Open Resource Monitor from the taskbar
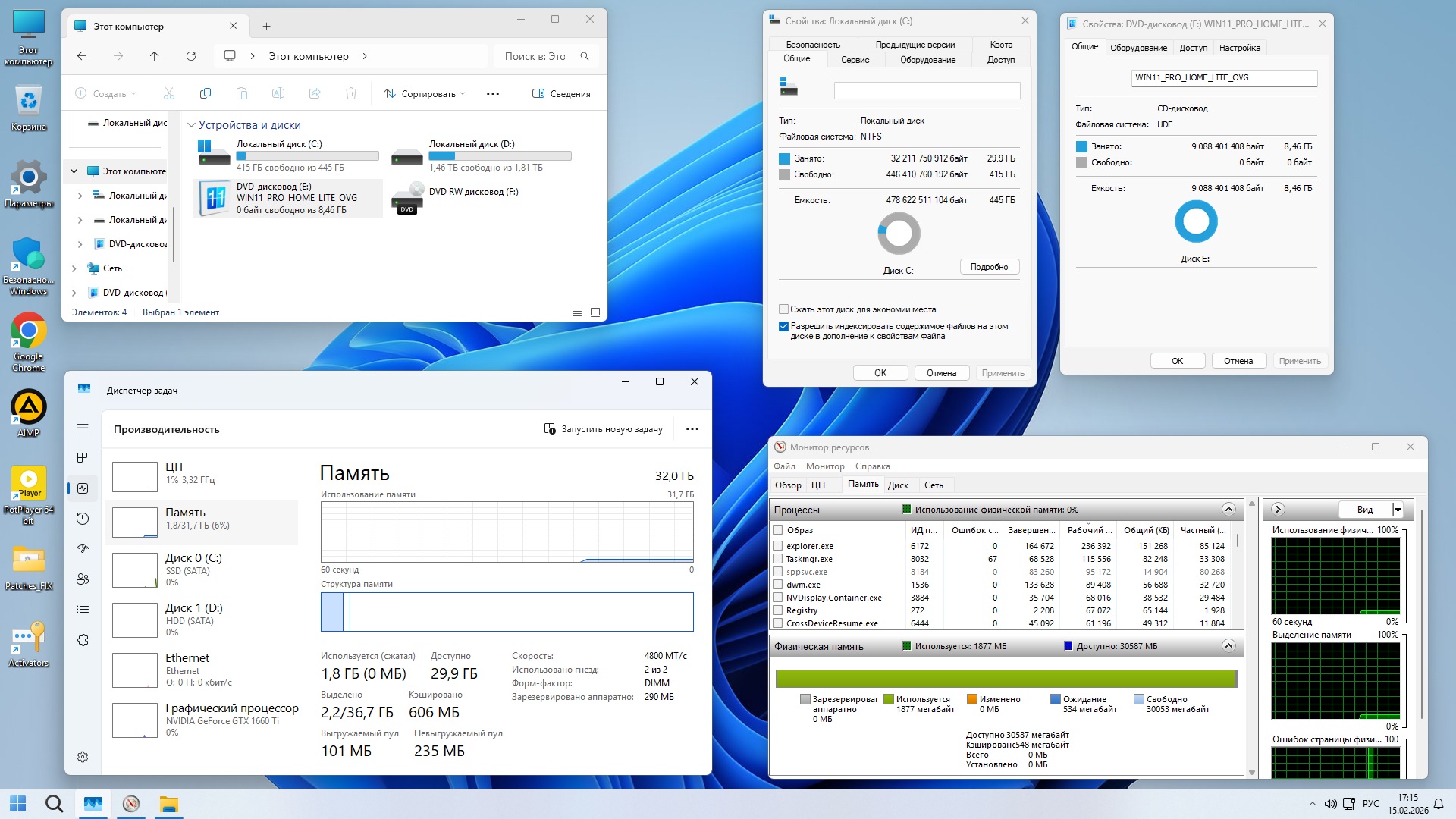1456x819 pixels. pos(131,804)
